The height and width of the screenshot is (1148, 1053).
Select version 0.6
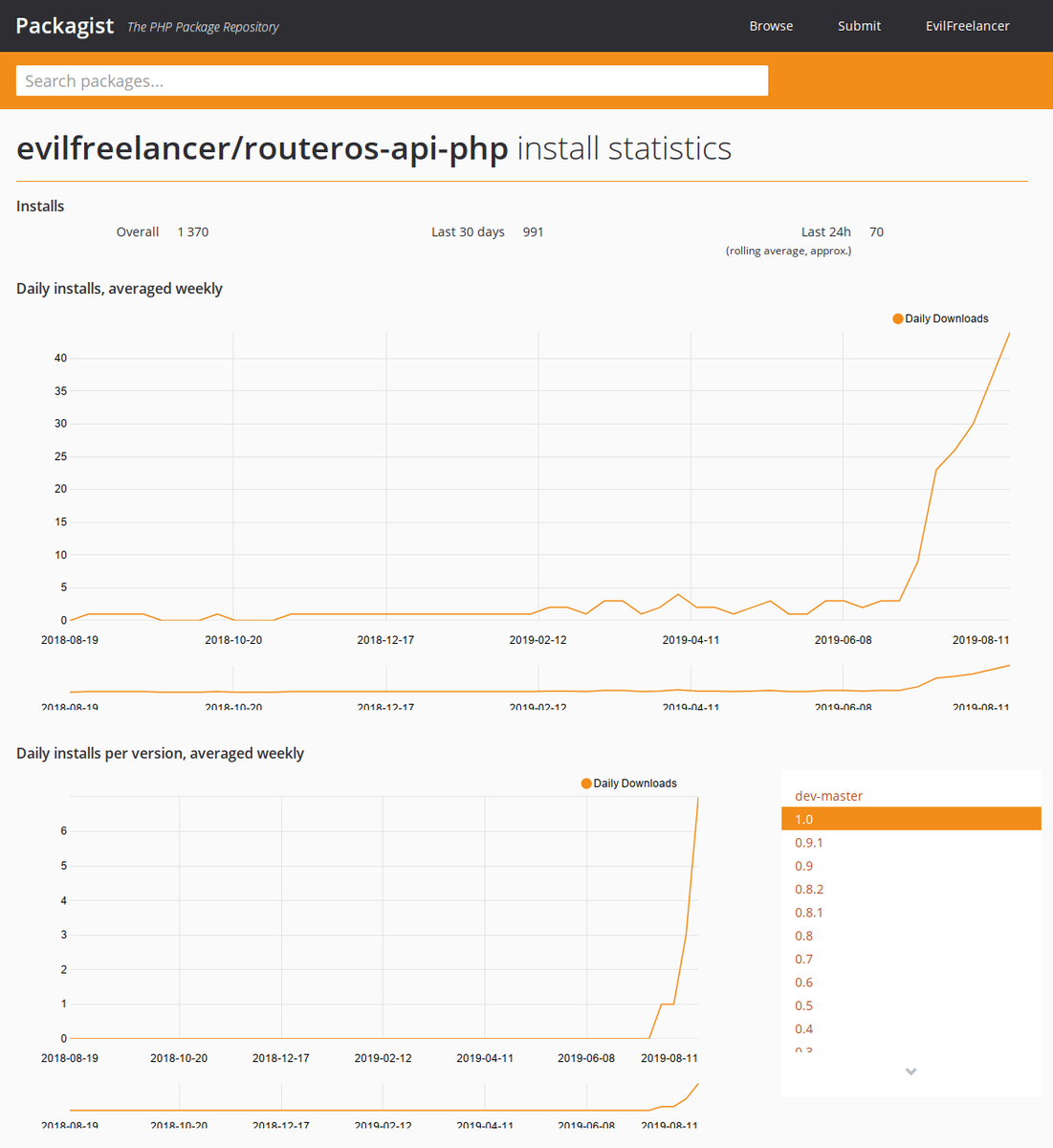point(910,982)
